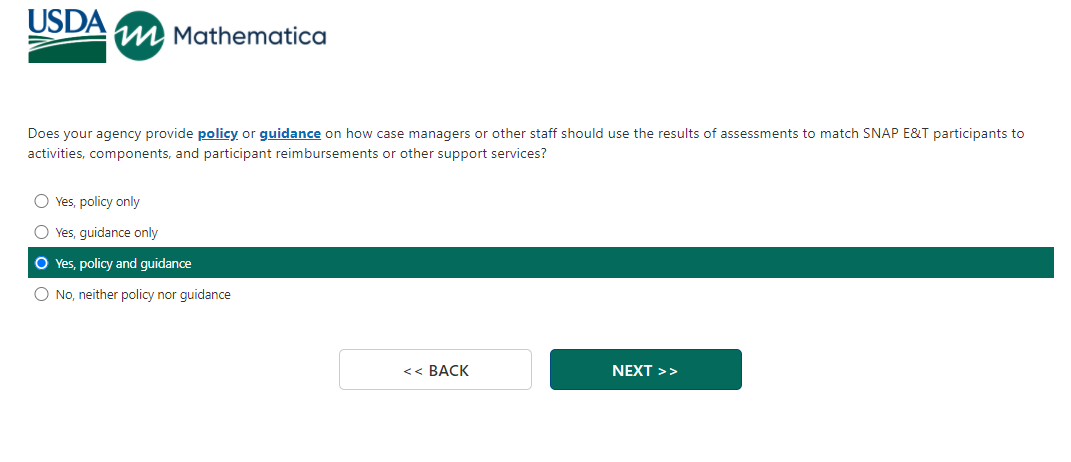Click "No, neither policy nor guidance" label text
Image resolution: width=1071 pixels, height=462 pixels.
[143, 294]
